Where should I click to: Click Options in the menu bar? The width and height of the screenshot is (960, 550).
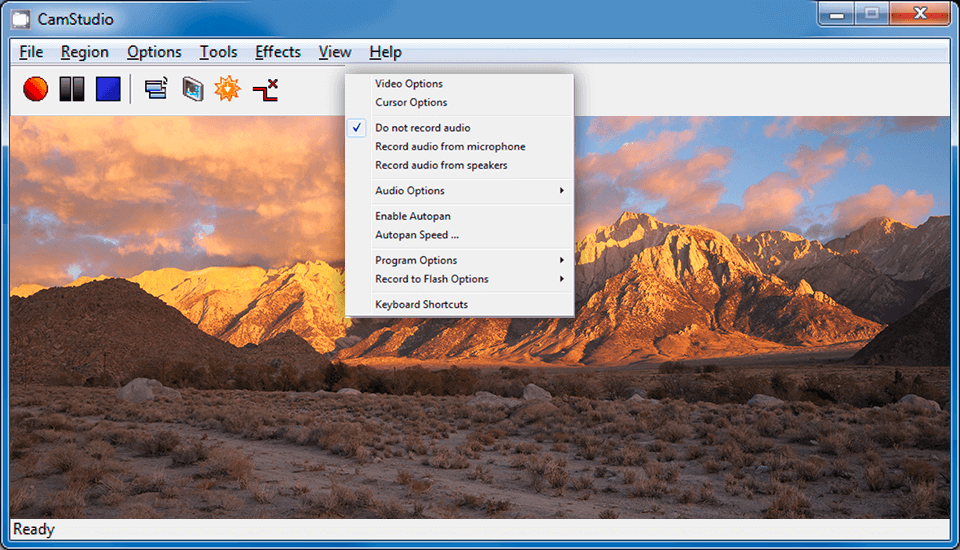(154, 52)
